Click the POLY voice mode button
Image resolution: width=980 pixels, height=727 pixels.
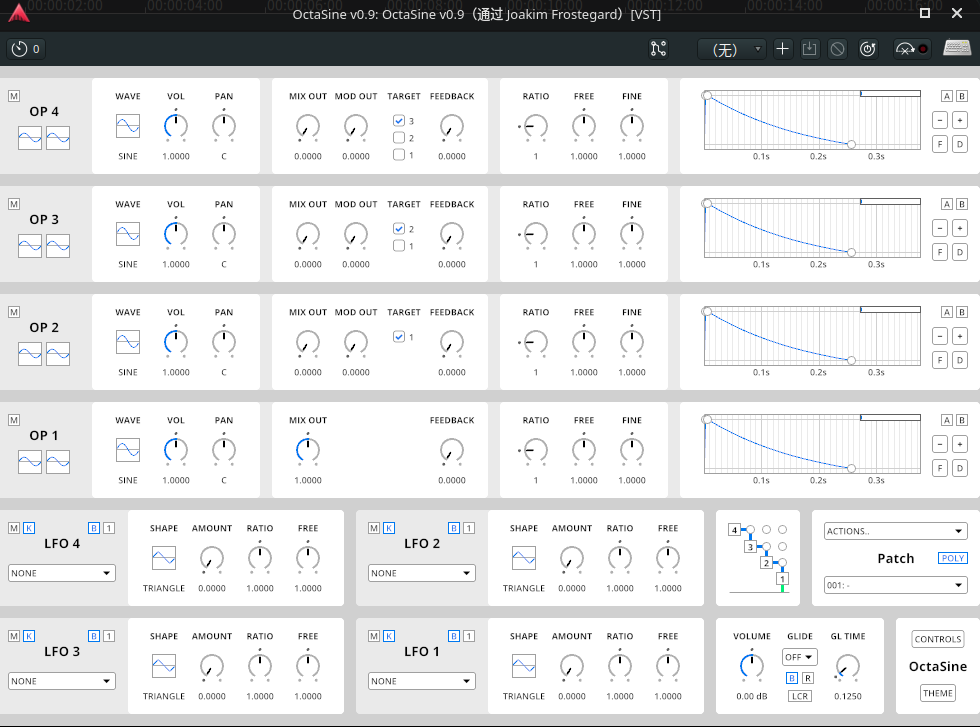point(952,558)
